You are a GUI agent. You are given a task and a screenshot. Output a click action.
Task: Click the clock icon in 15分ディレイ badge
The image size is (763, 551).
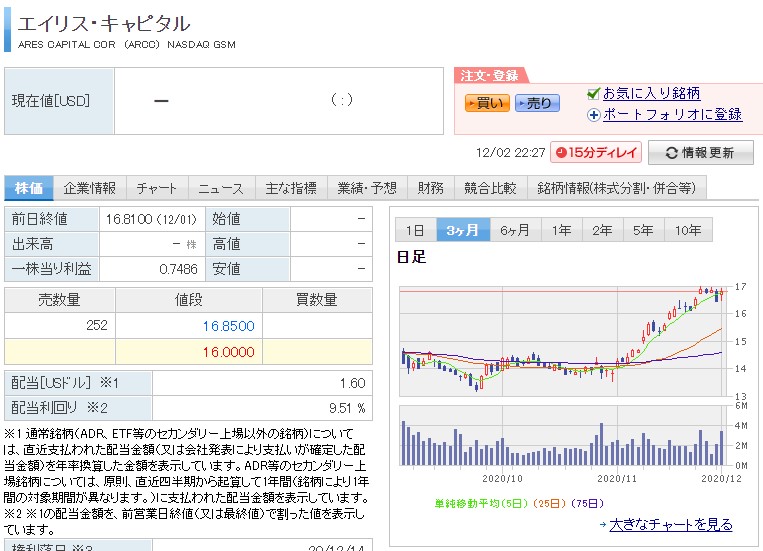(x=561, y=152)
